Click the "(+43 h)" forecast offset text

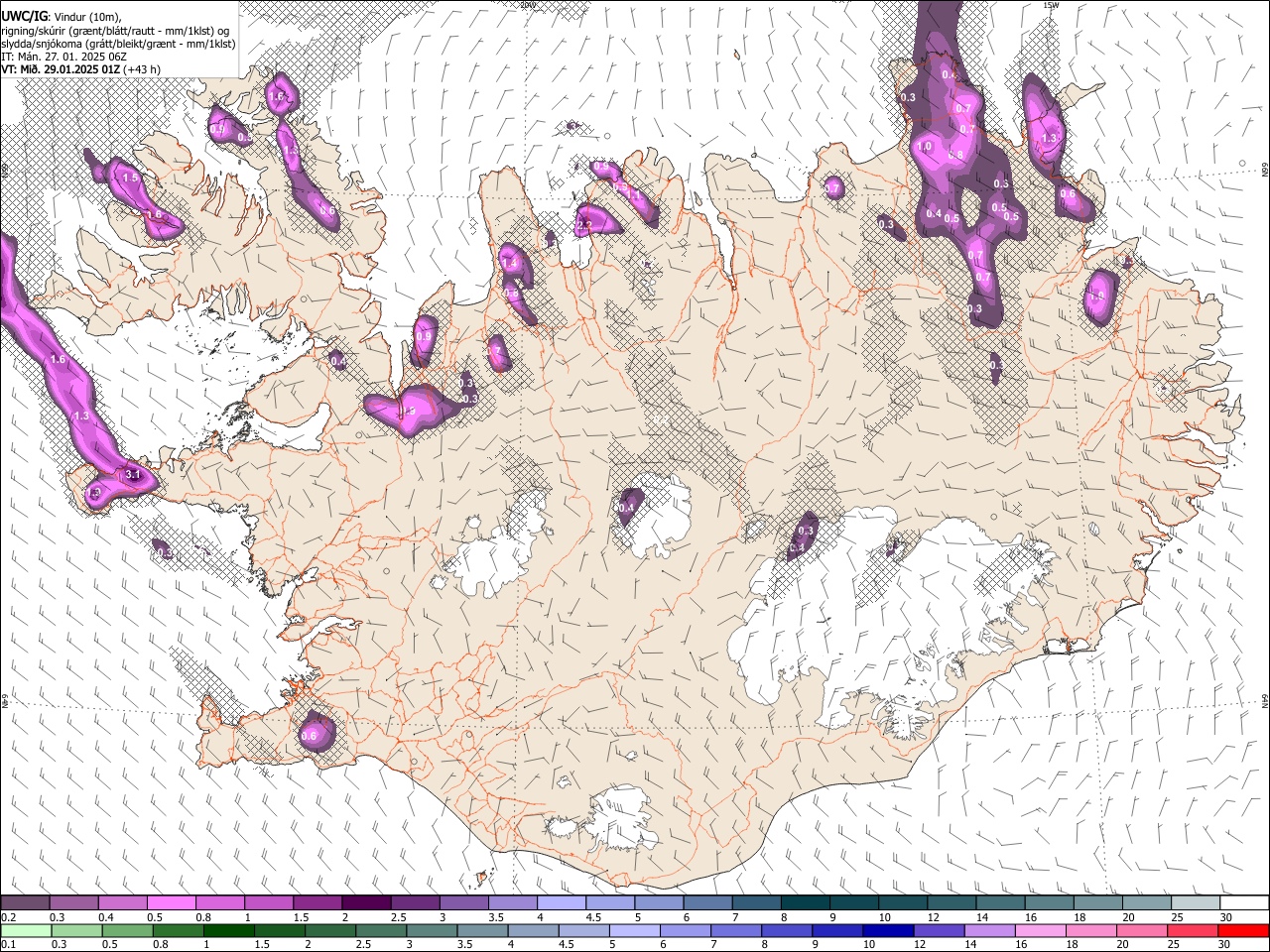click(x=143, y=69)
